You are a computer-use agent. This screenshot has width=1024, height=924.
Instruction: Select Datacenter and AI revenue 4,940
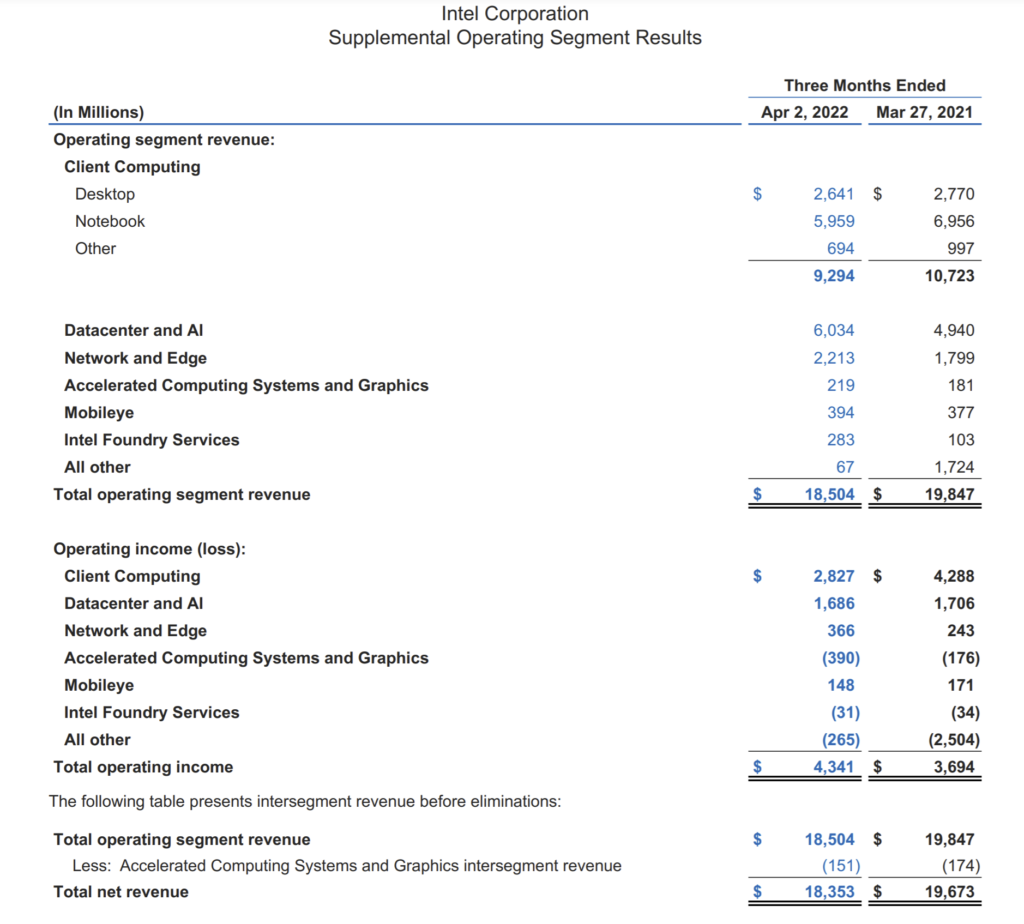click(953, 330)
